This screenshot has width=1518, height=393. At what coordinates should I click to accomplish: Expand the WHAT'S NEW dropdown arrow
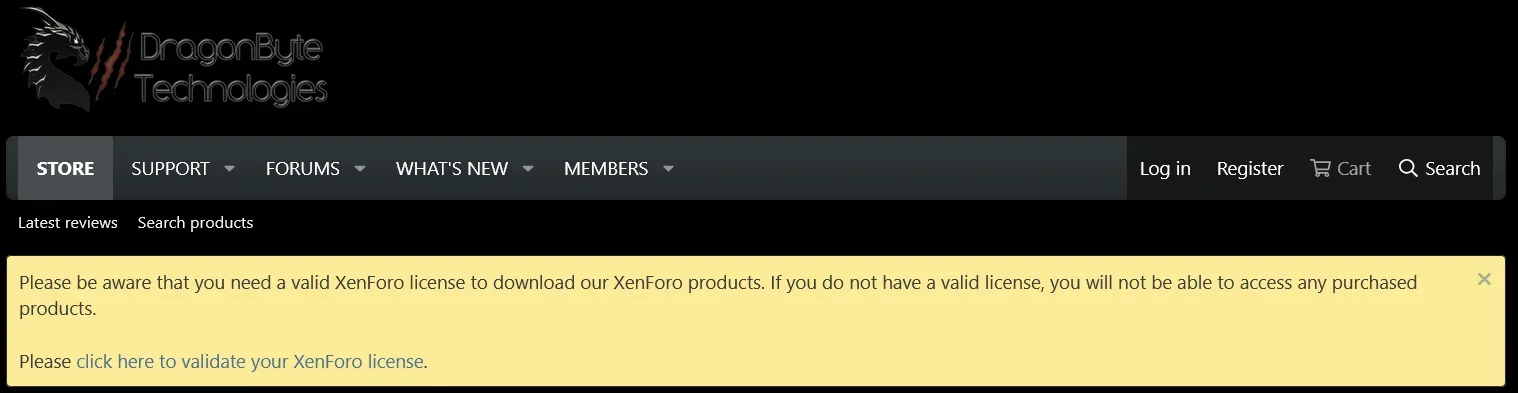click(528, 169)
